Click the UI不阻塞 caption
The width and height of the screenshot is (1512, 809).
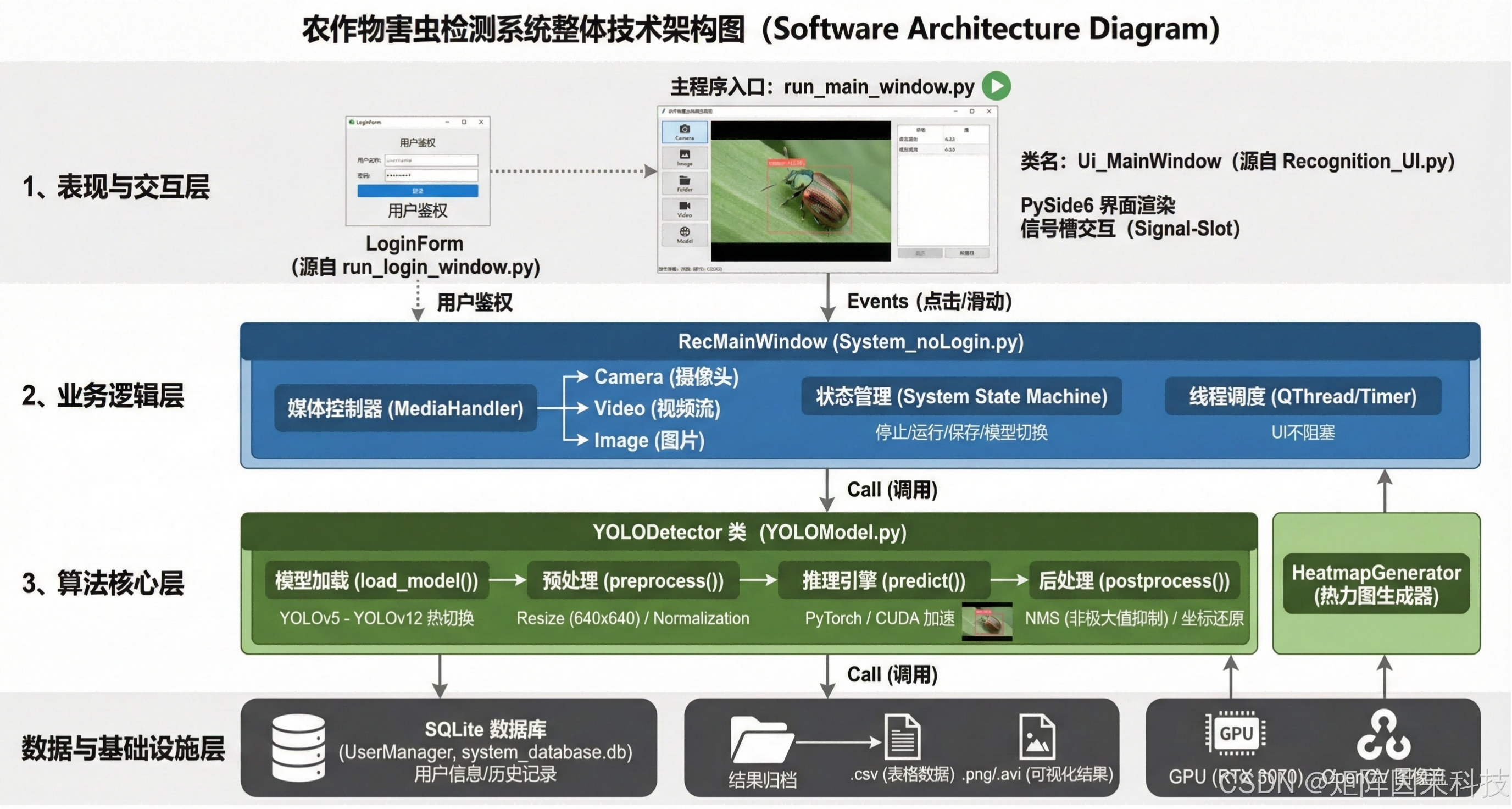point(1303,432)
